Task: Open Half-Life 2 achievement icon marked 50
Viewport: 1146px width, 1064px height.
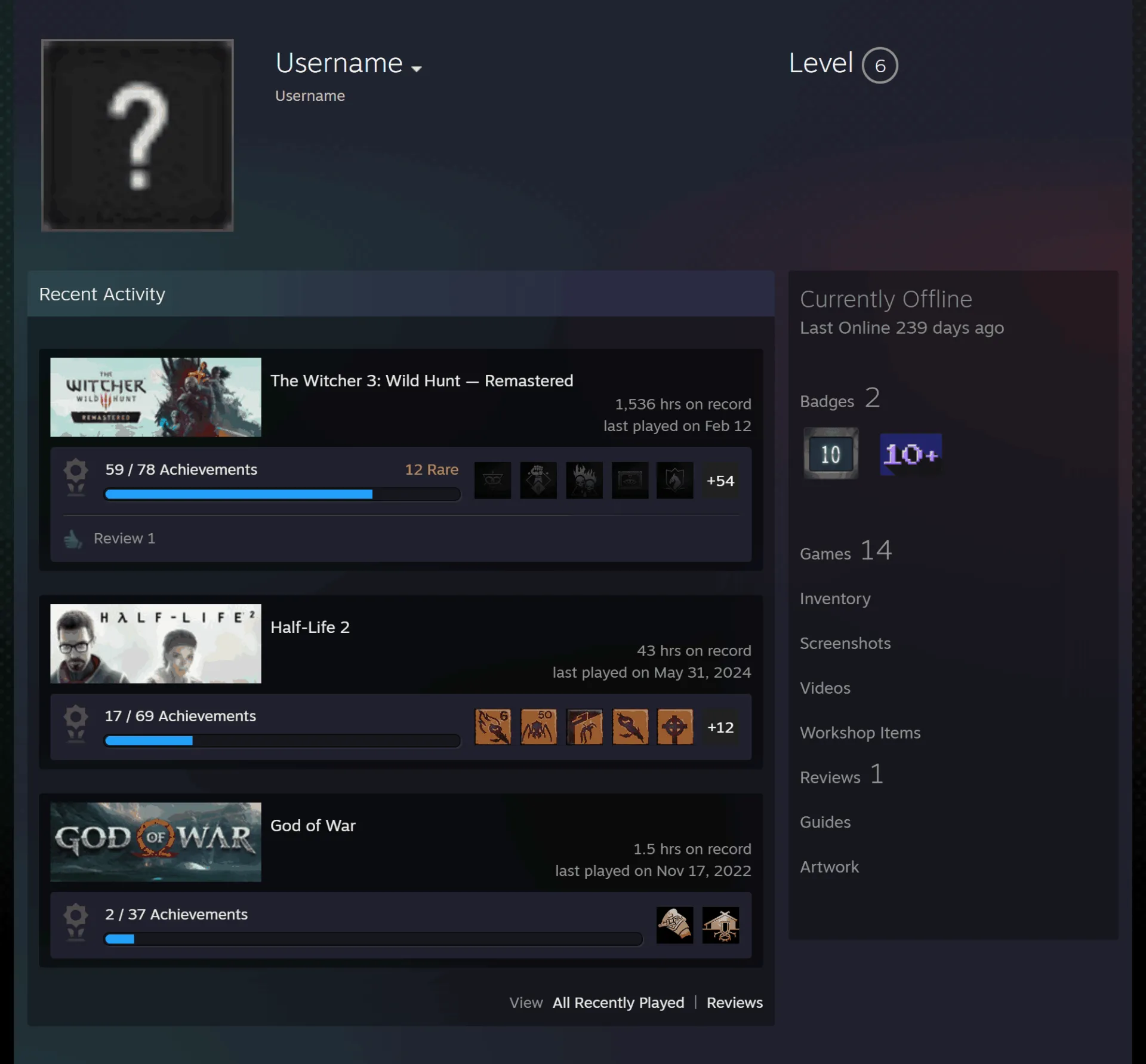Action: pos(538,727)
